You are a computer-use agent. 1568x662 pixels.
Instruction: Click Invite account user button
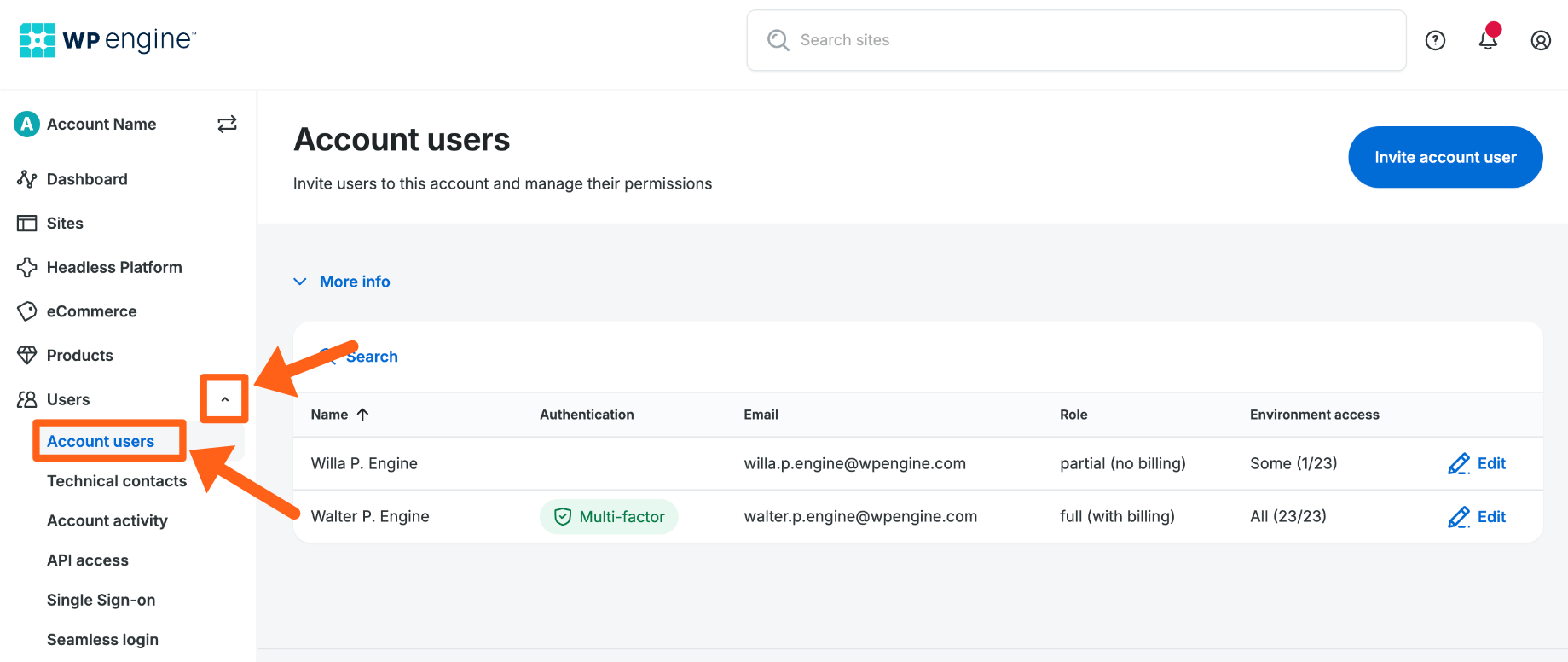(x=1445, y=157)
